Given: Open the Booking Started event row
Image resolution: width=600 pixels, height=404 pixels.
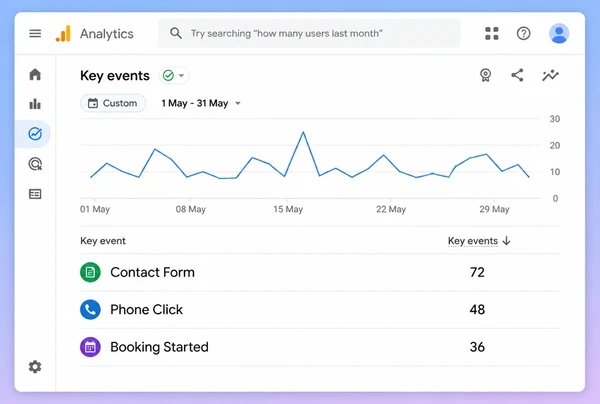Looking at the screenshot, I should (x=321, y=347).
